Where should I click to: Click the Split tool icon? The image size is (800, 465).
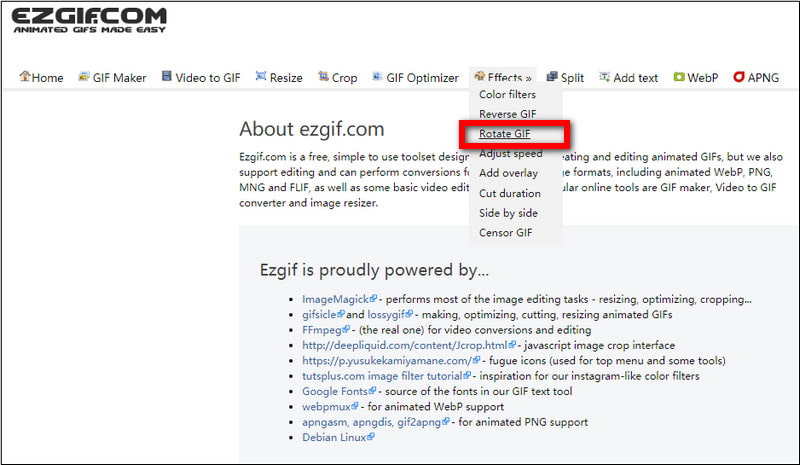(552, 77)
